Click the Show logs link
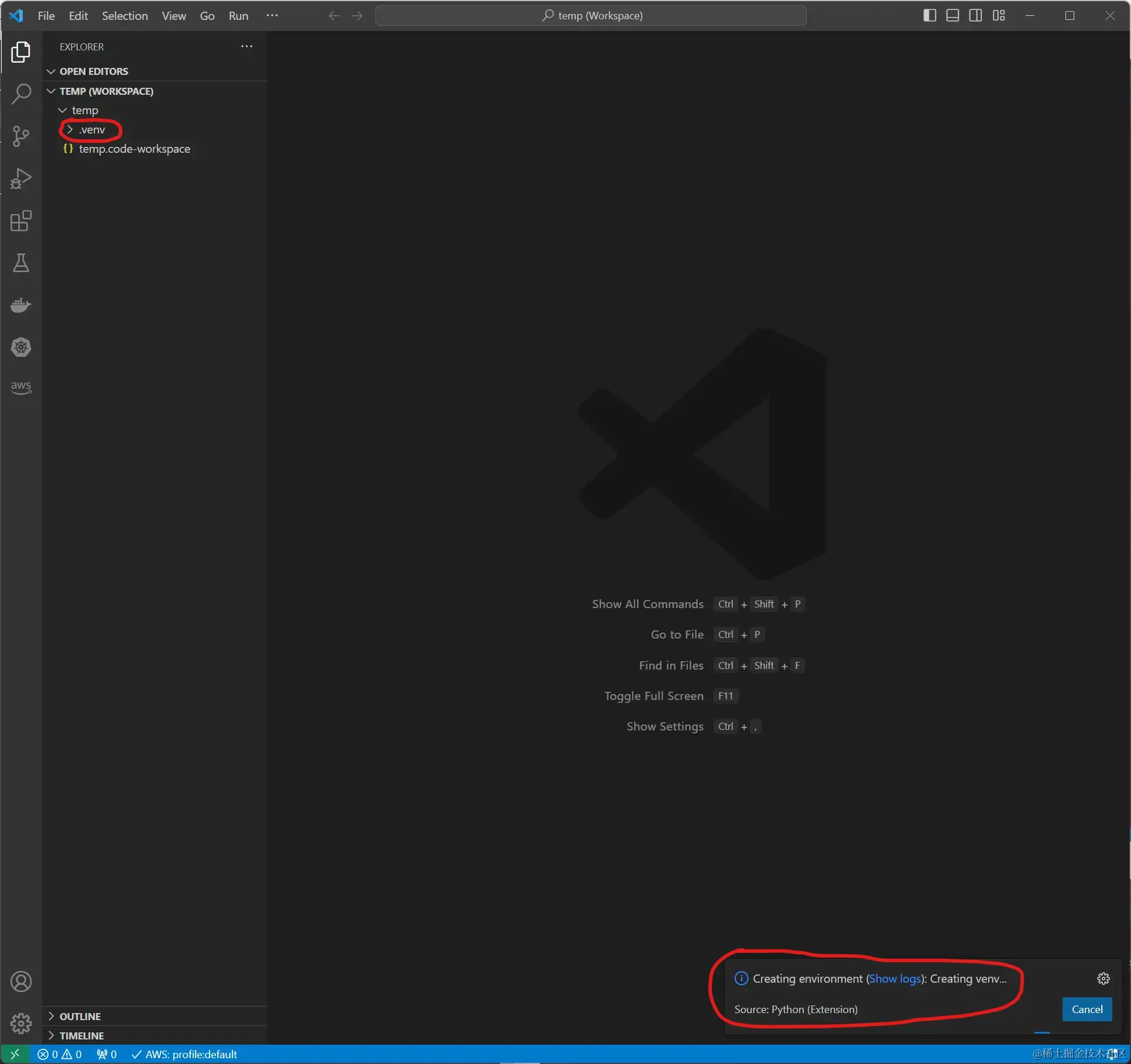 pyautogui.click(x=894, y=979)
